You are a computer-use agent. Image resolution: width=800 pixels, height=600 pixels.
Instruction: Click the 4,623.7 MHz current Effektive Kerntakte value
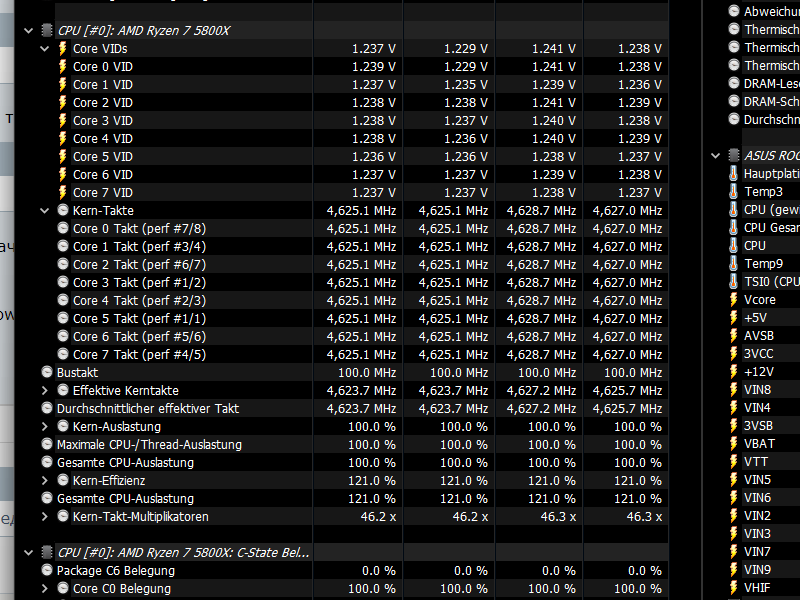point(361,391)
